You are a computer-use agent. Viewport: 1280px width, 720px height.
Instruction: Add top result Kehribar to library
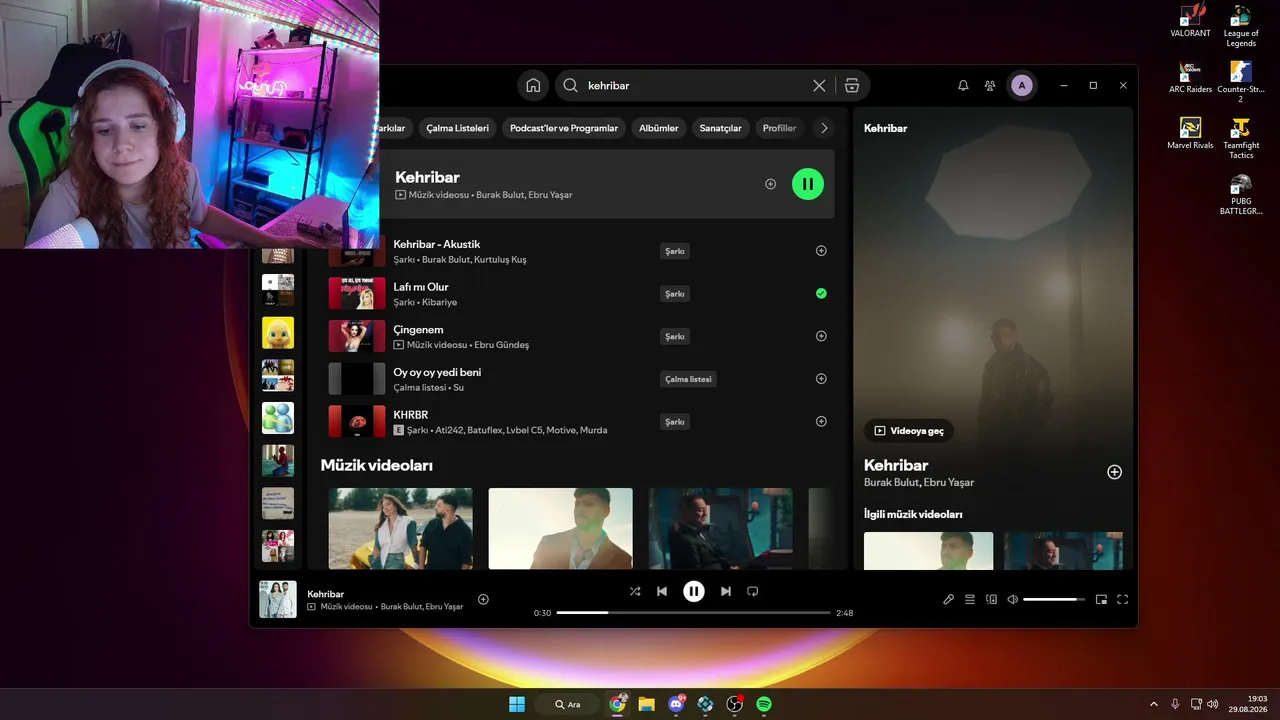point(770,184)
